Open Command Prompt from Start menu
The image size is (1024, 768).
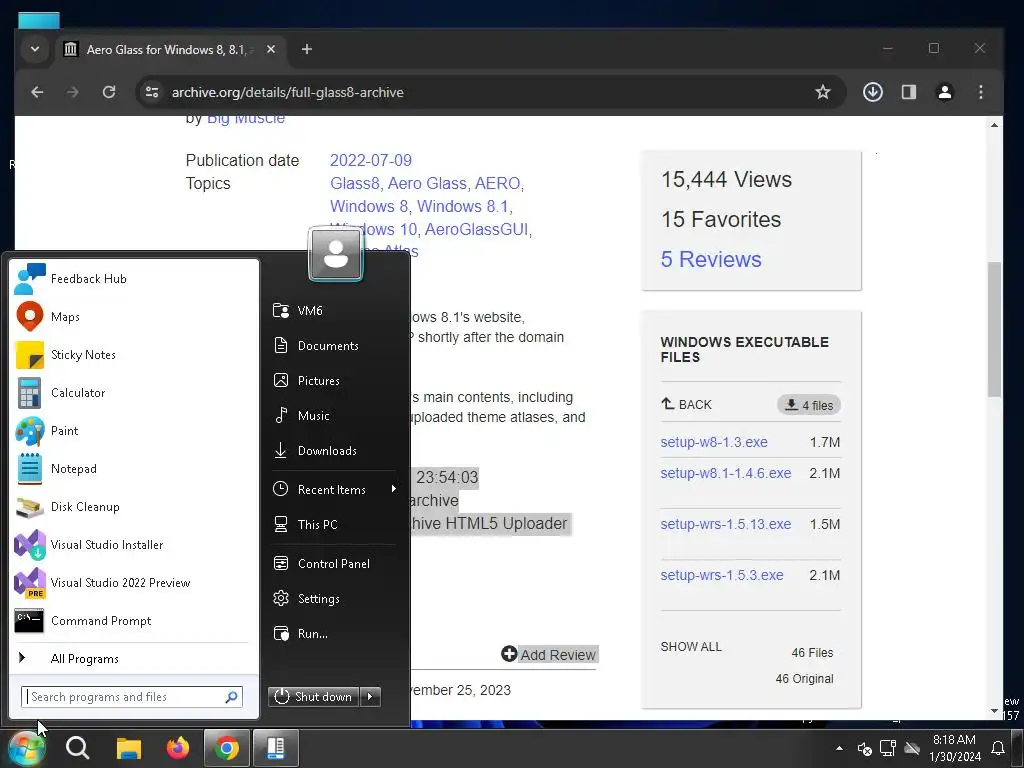(134, 620)
